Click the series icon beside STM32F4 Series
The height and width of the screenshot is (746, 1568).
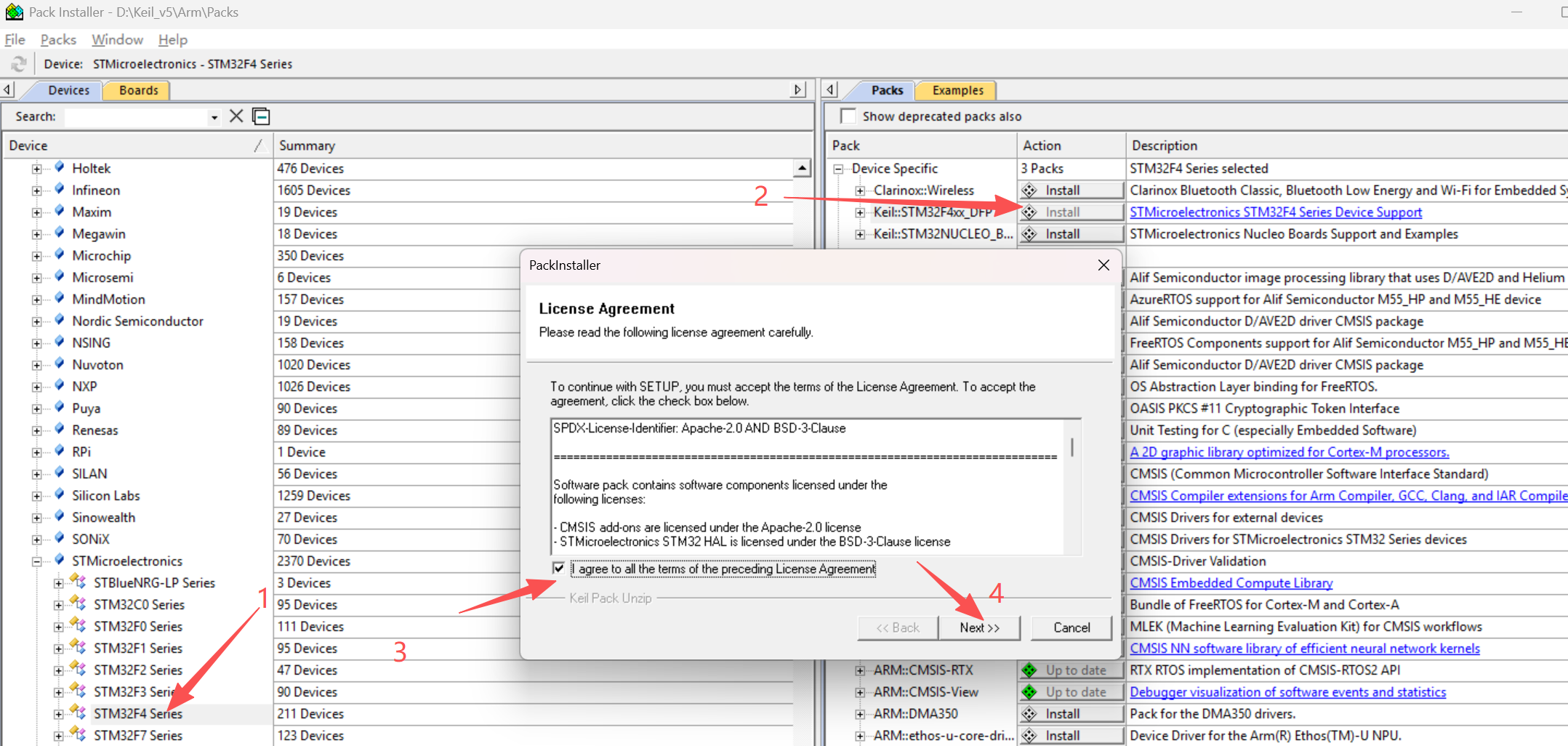click(78, 713)
